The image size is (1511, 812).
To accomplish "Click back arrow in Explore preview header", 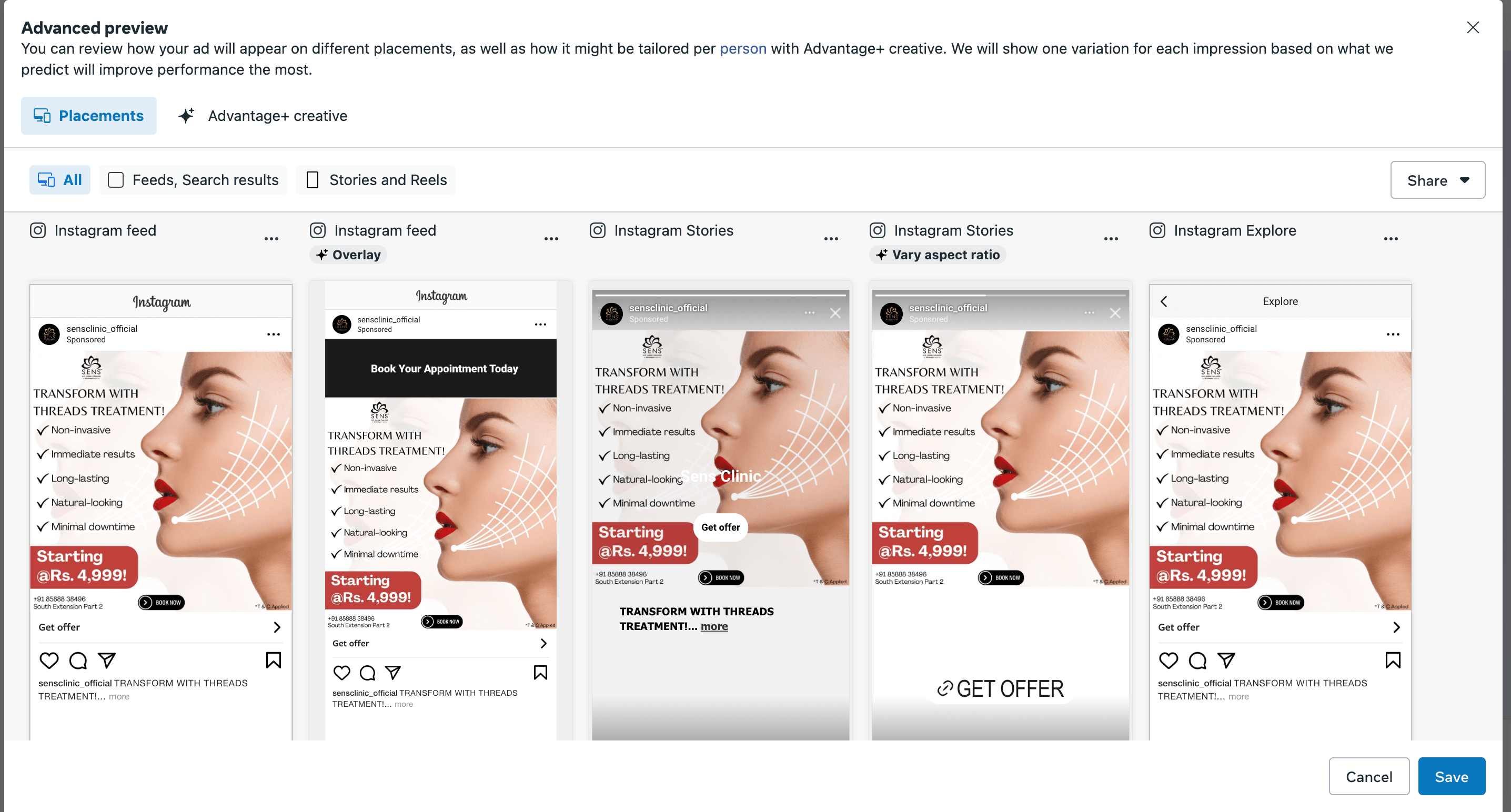I will (x=1164, y=301).
